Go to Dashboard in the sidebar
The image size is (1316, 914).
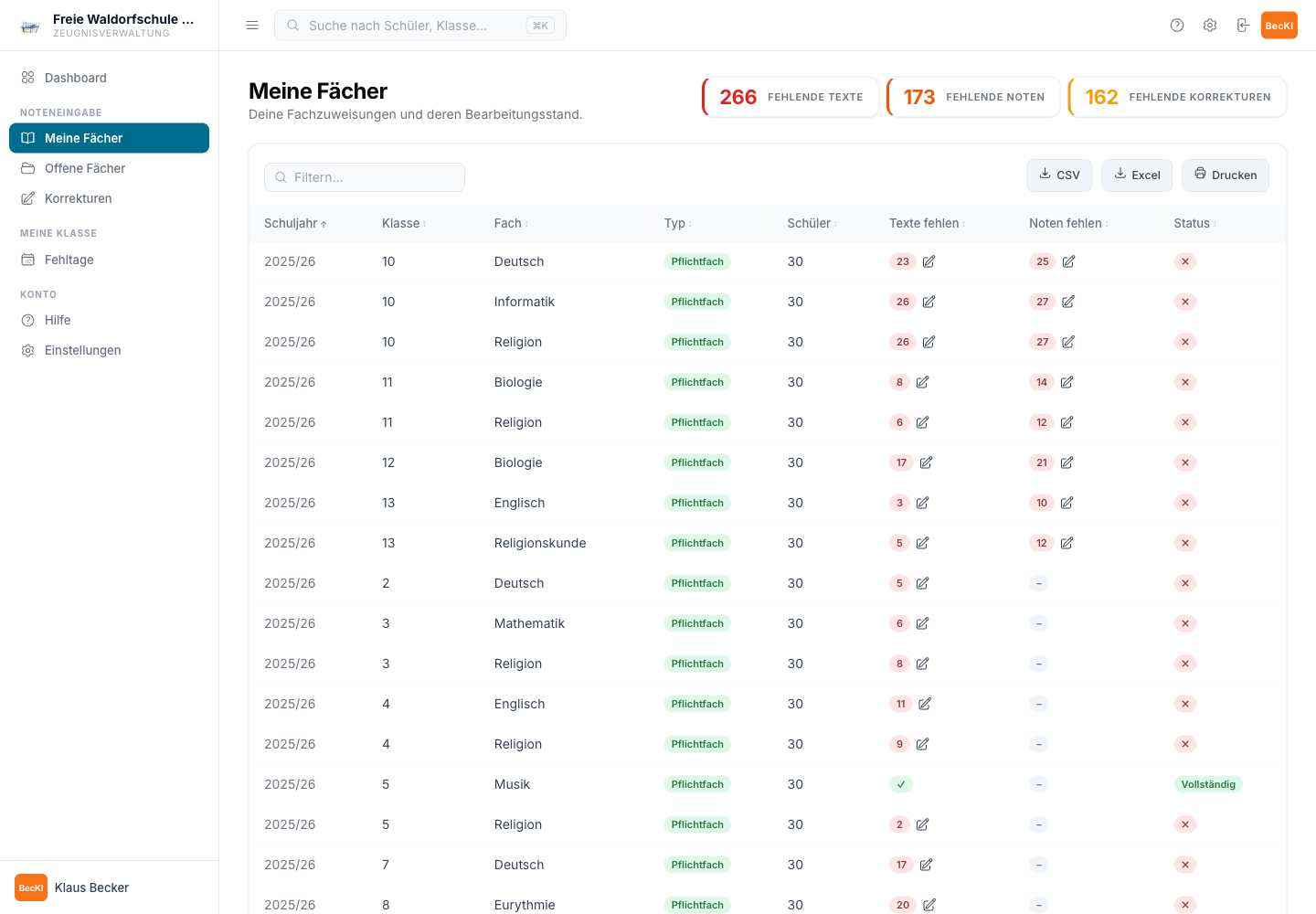[109, 78]
